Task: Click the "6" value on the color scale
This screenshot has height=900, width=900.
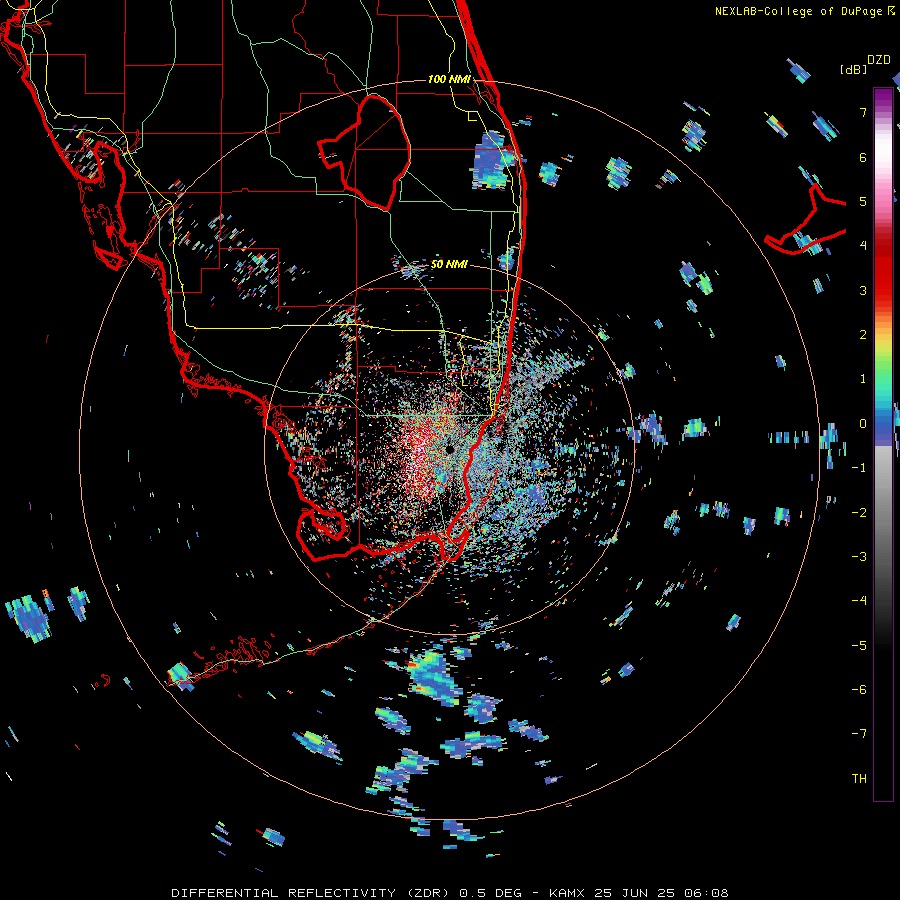Action: [x=863, y=157]
